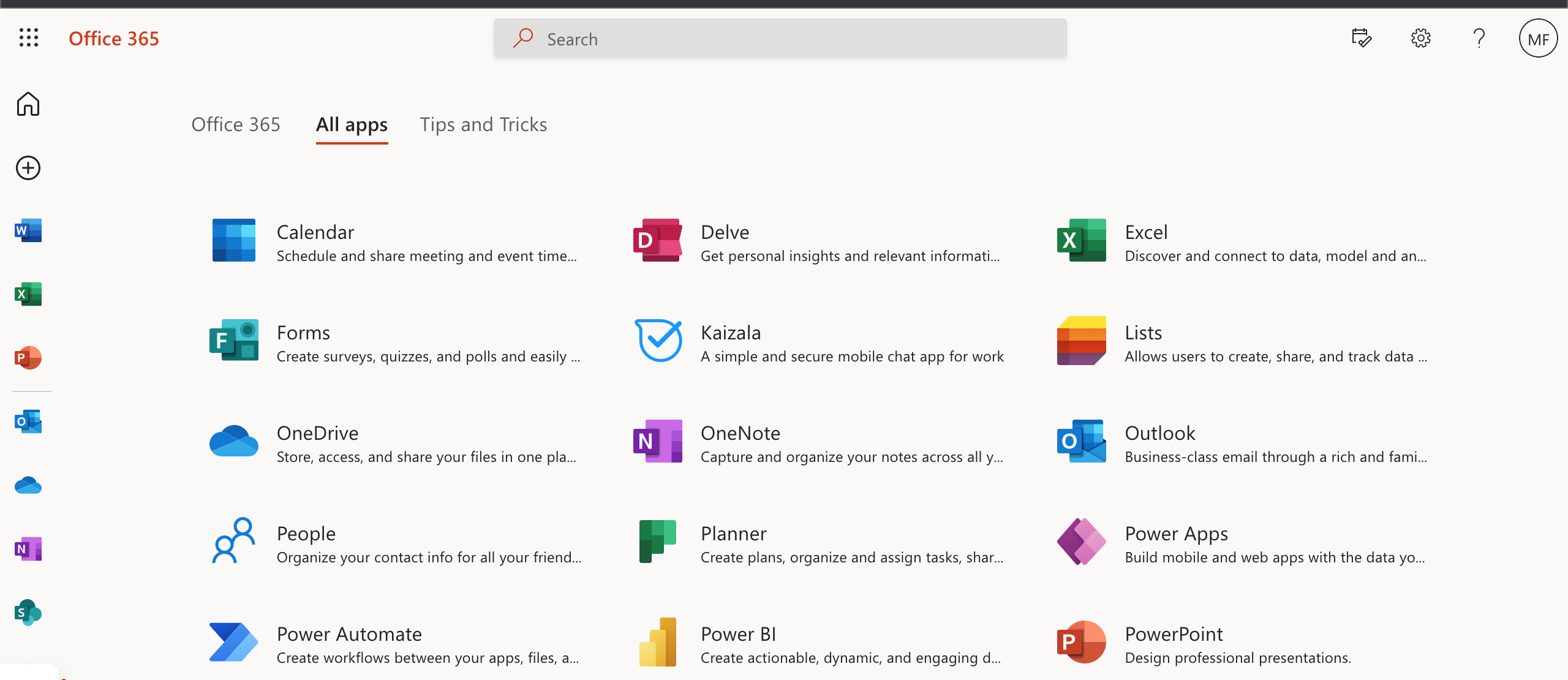The image size is (1568, 680).
Task: Click the Create new plus icon
Action: coord(28,168)
